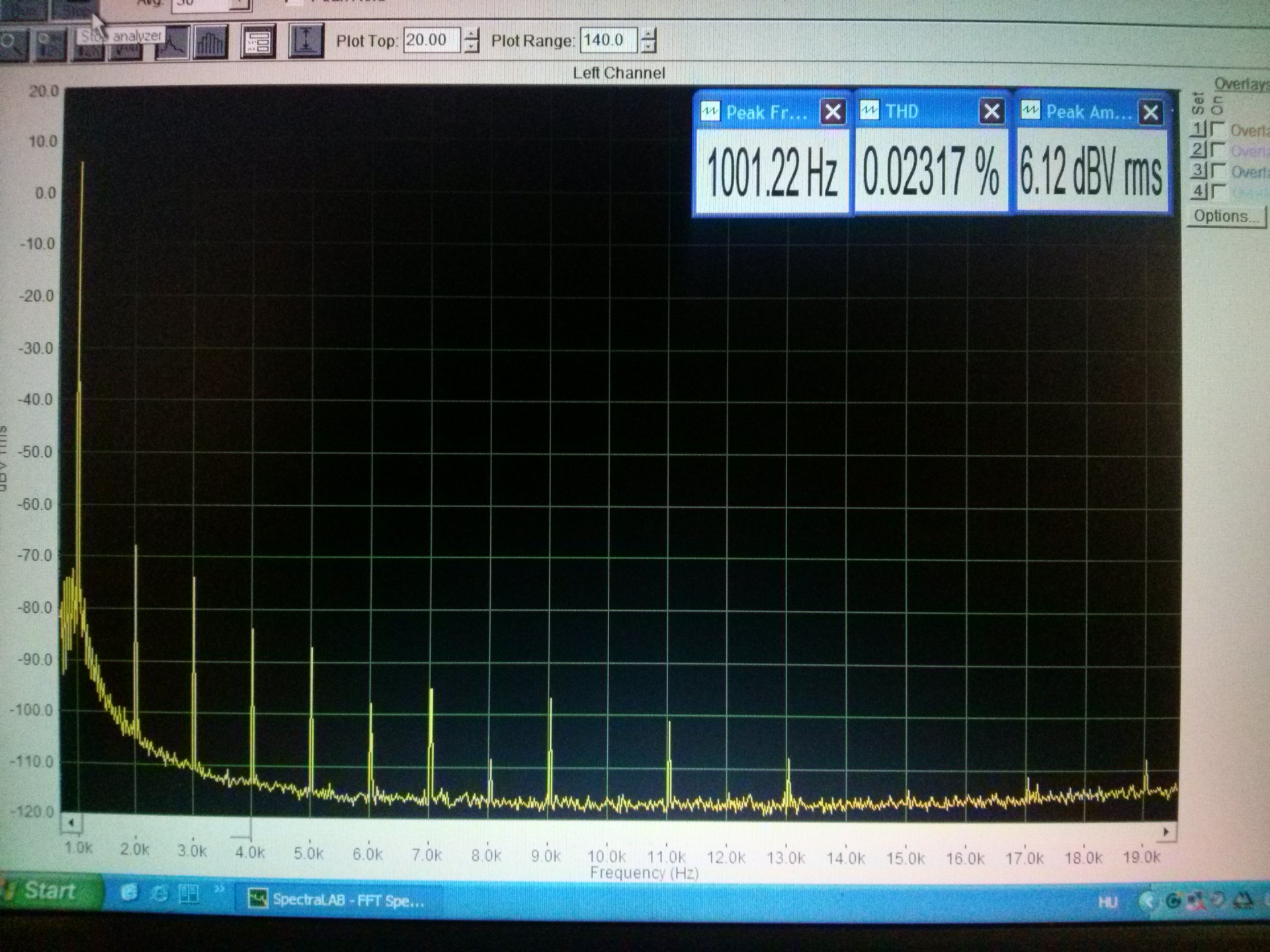The height and width of the screenshot is (952, 1270).
Task: Close the THD readout window
Action: coord(992,112)
